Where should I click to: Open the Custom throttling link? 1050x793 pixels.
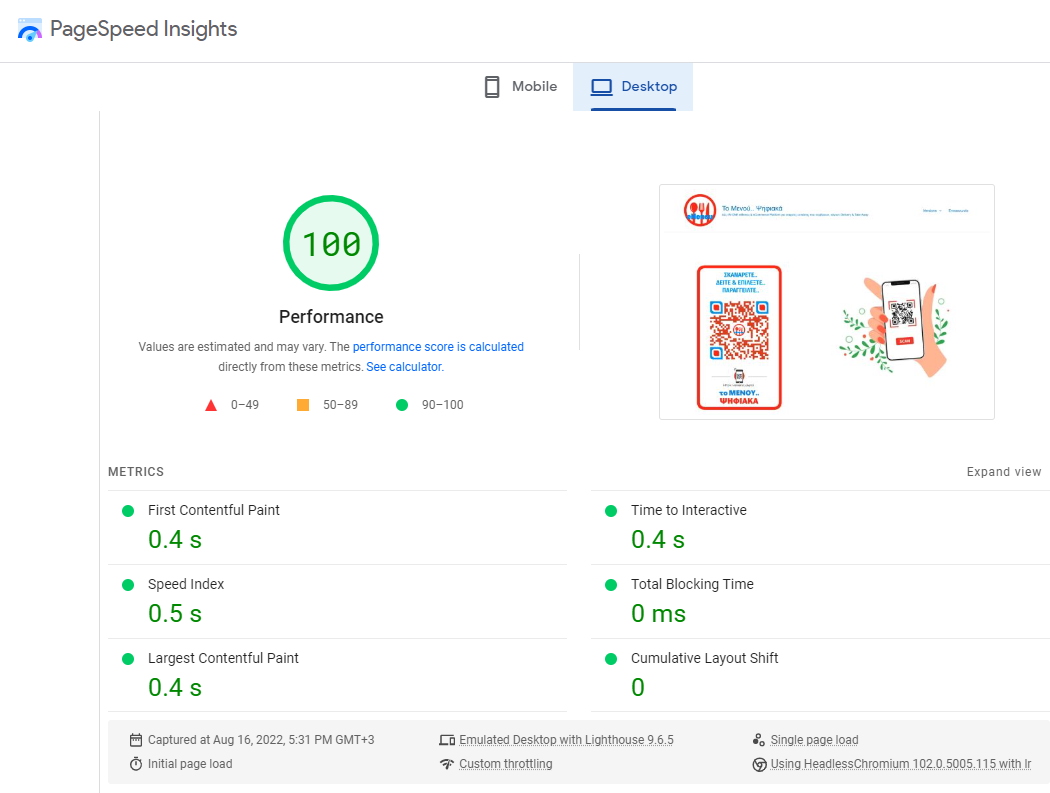tap(506, 764)
